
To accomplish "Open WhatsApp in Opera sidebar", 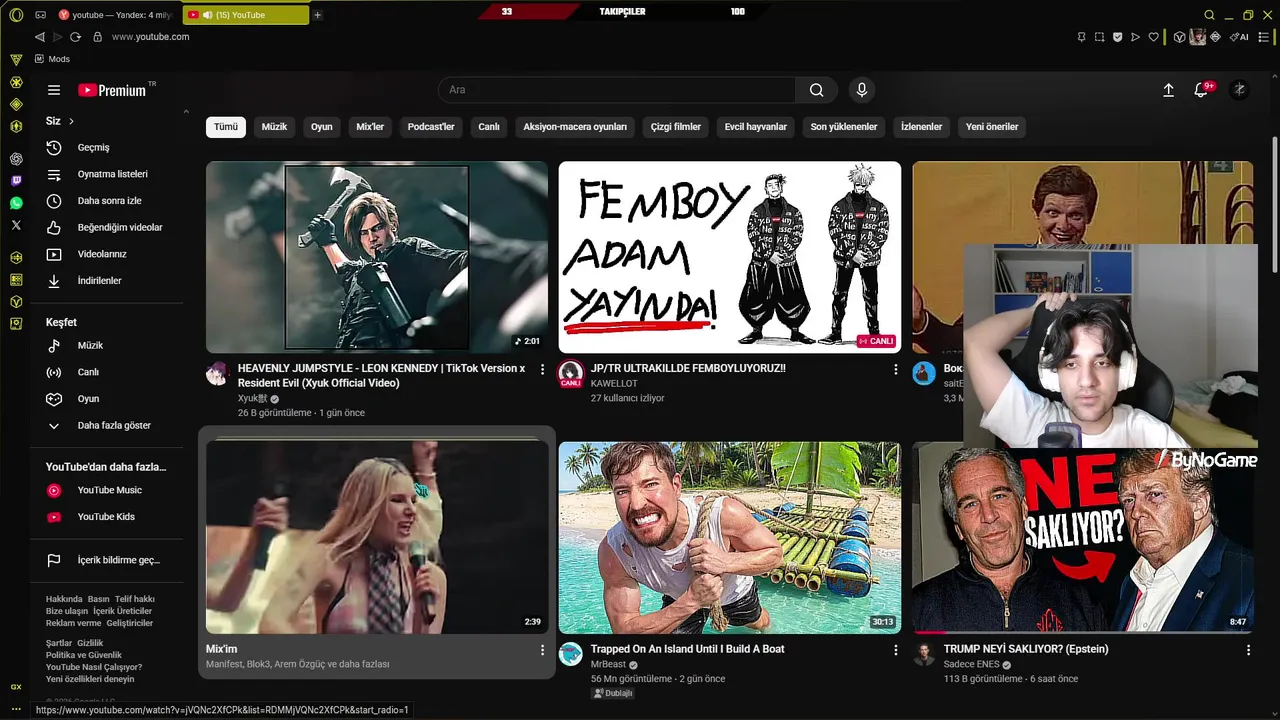I will coord(16,203).
